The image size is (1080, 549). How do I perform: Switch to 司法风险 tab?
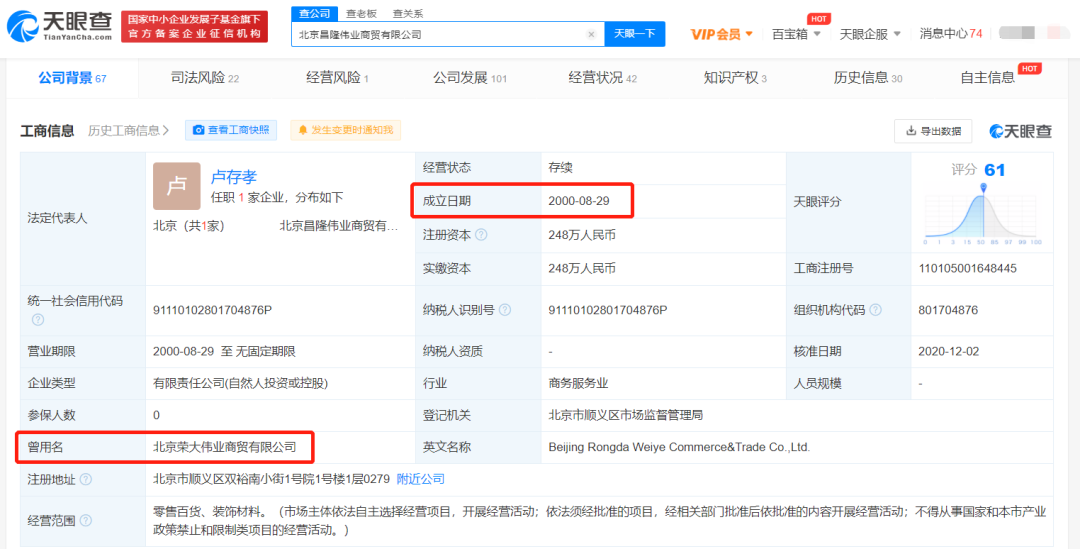tap(205, 78)
